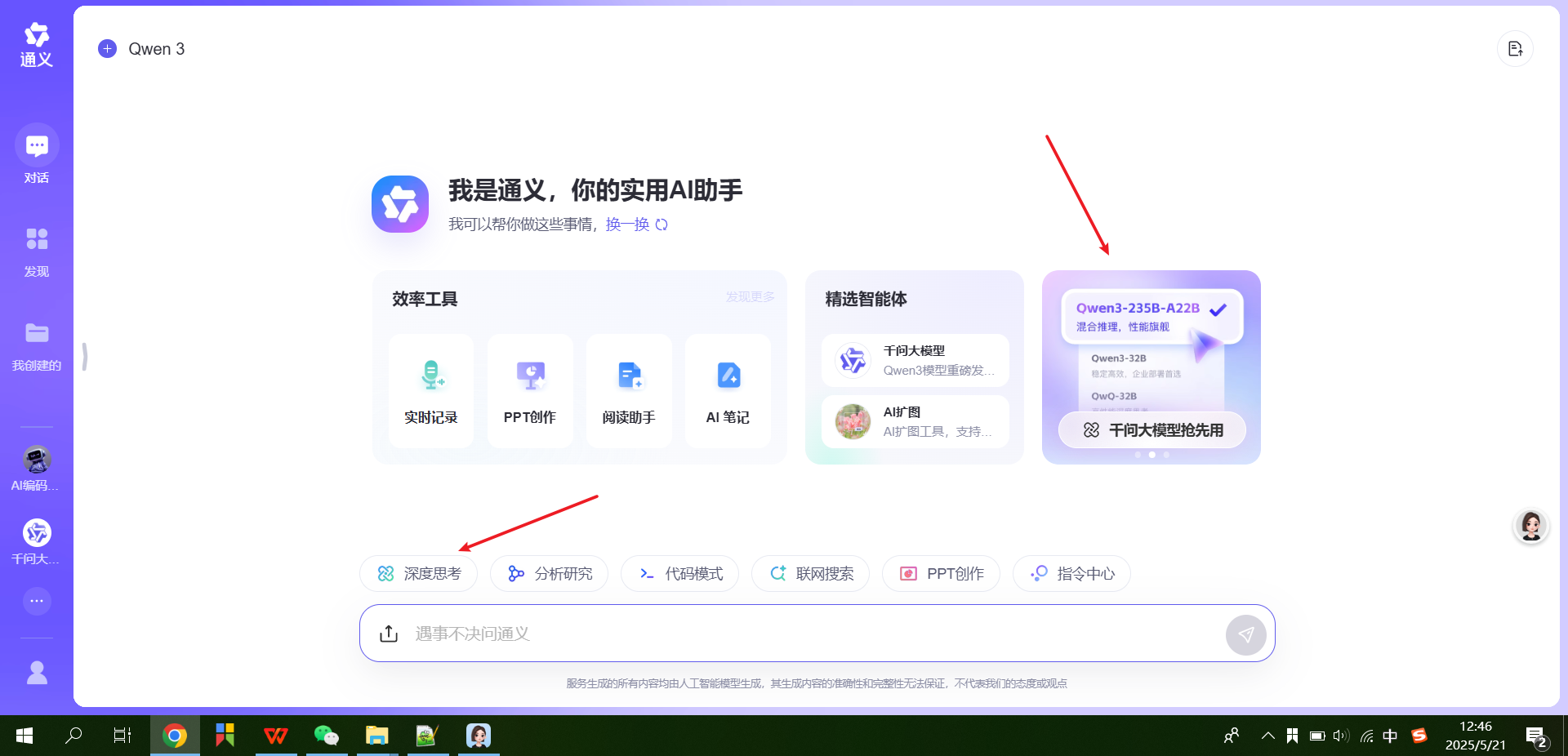Viewport: 1568px width, 756px height.
Task: Toggle the 中 input method indicator
Action: point(1390,736)
